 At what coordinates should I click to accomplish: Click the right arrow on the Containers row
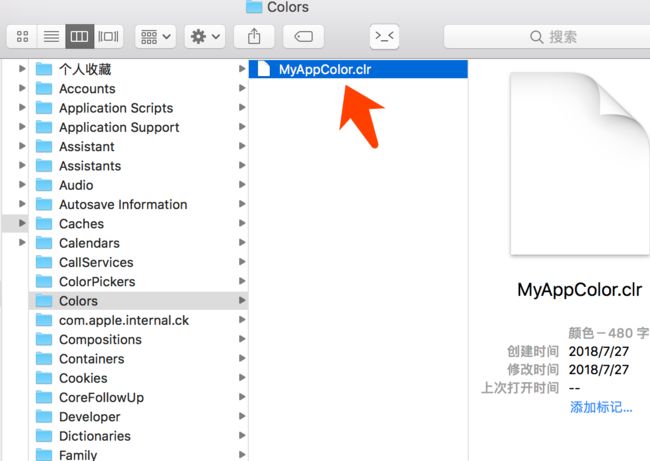click(242, 358)
